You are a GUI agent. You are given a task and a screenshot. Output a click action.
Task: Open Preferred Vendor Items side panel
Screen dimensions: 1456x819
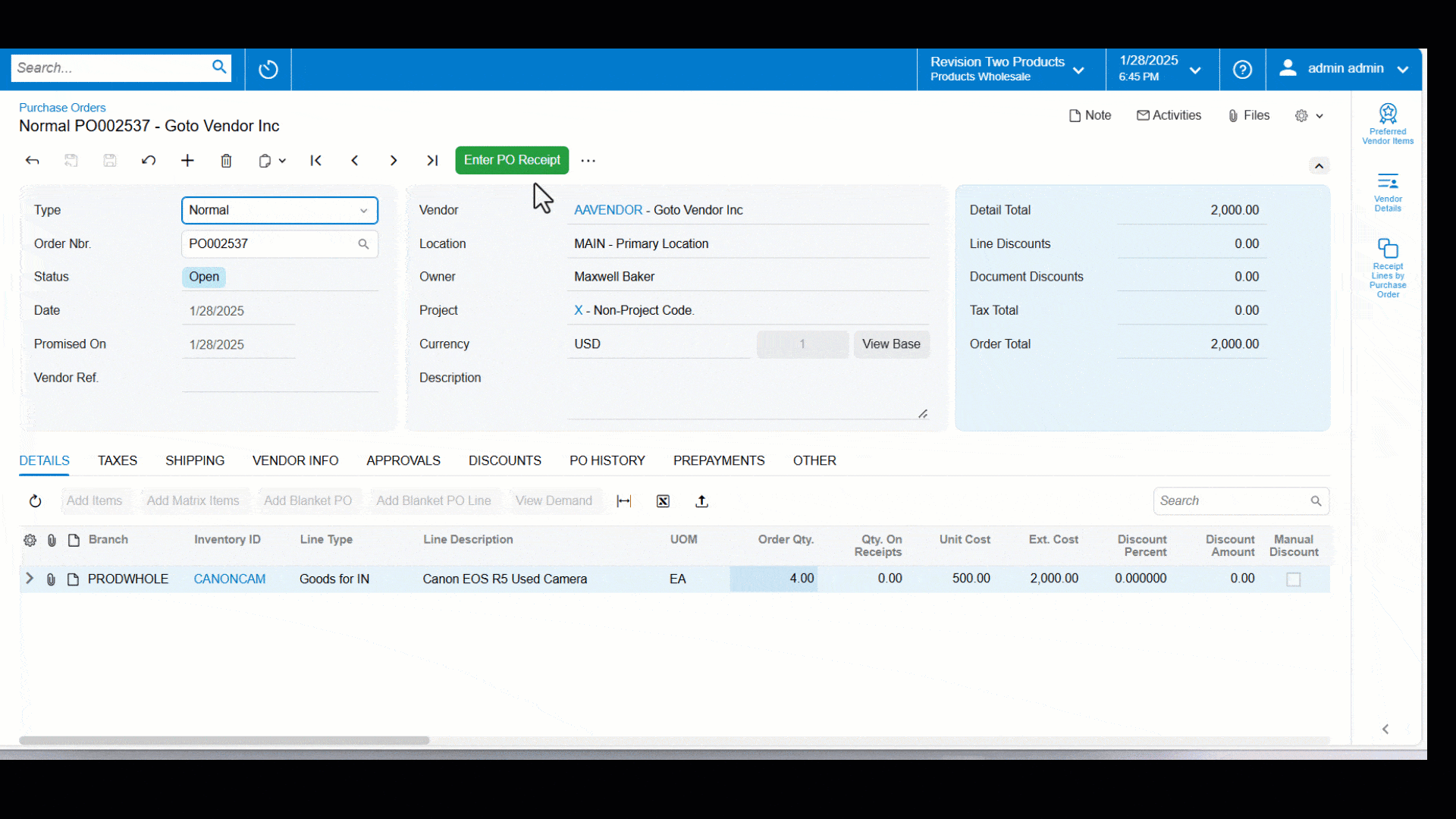(x=1388, y=124)
